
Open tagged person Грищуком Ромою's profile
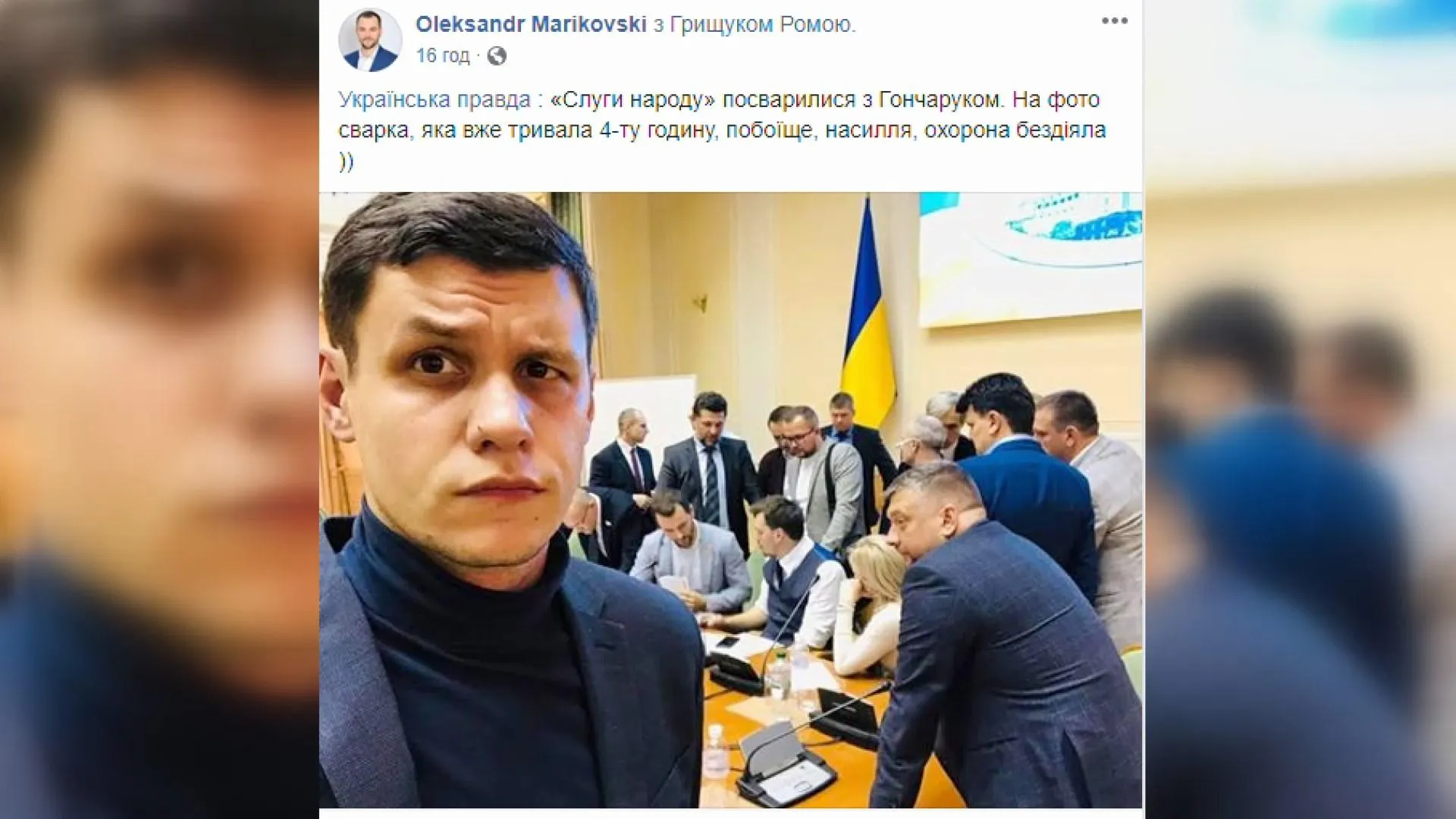(763, 24)
